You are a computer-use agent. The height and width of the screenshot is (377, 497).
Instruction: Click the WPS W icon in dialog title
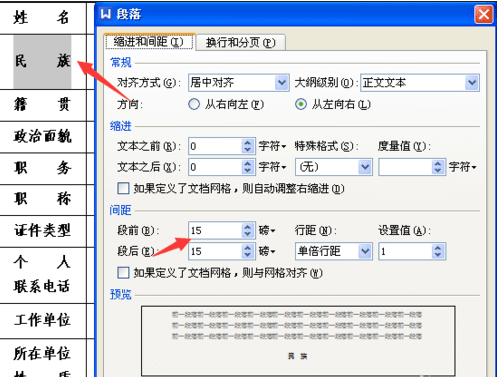click(x=106, y=14)
